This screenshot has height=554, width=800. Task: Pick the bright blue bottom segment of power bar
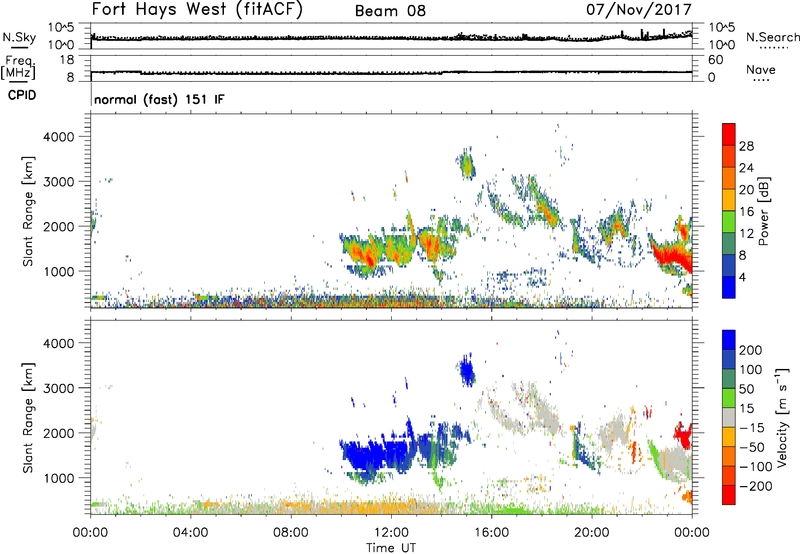point(729,288)
